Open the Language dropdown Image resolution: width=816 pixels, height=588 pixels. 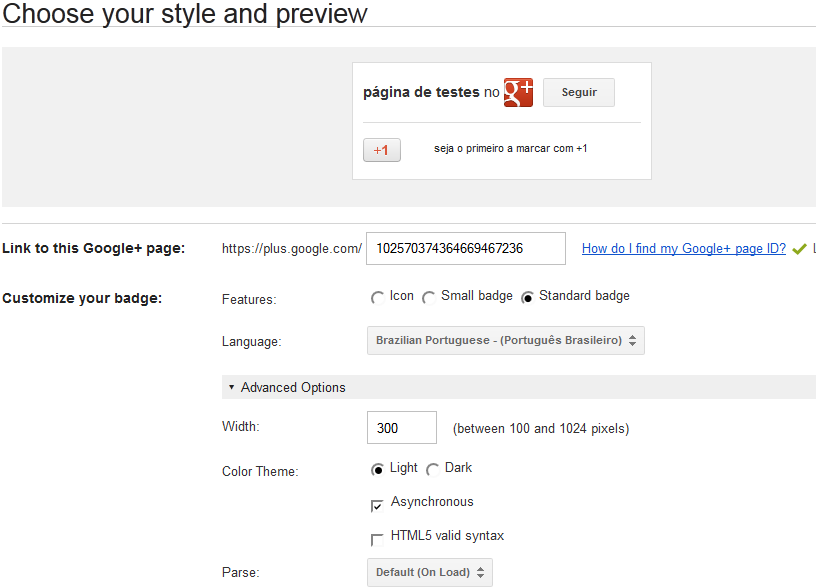[505, 340]
